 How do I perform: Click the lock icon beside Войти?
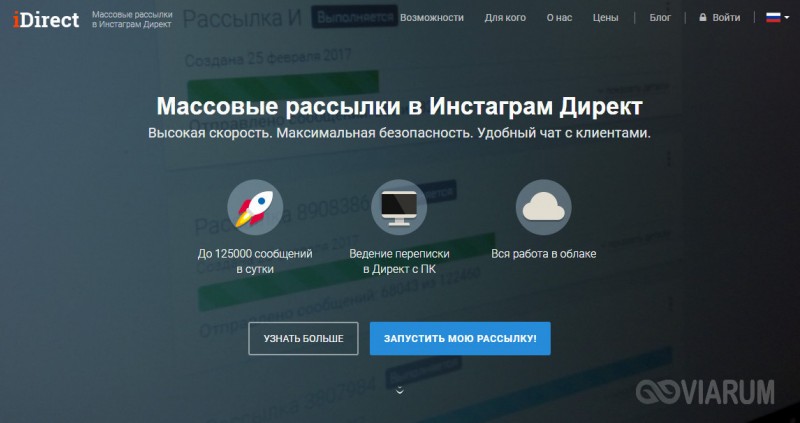coord(703,18)
